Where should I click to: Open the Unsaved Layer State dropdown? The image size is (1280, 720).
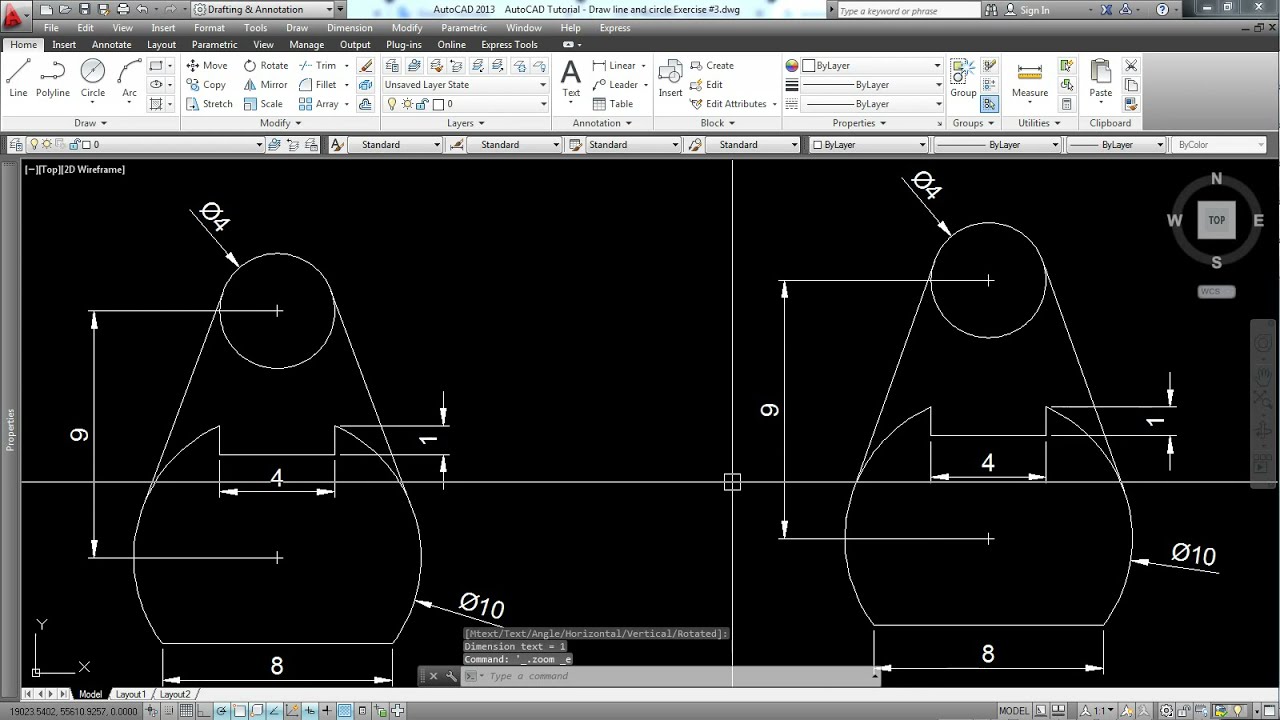466,85
